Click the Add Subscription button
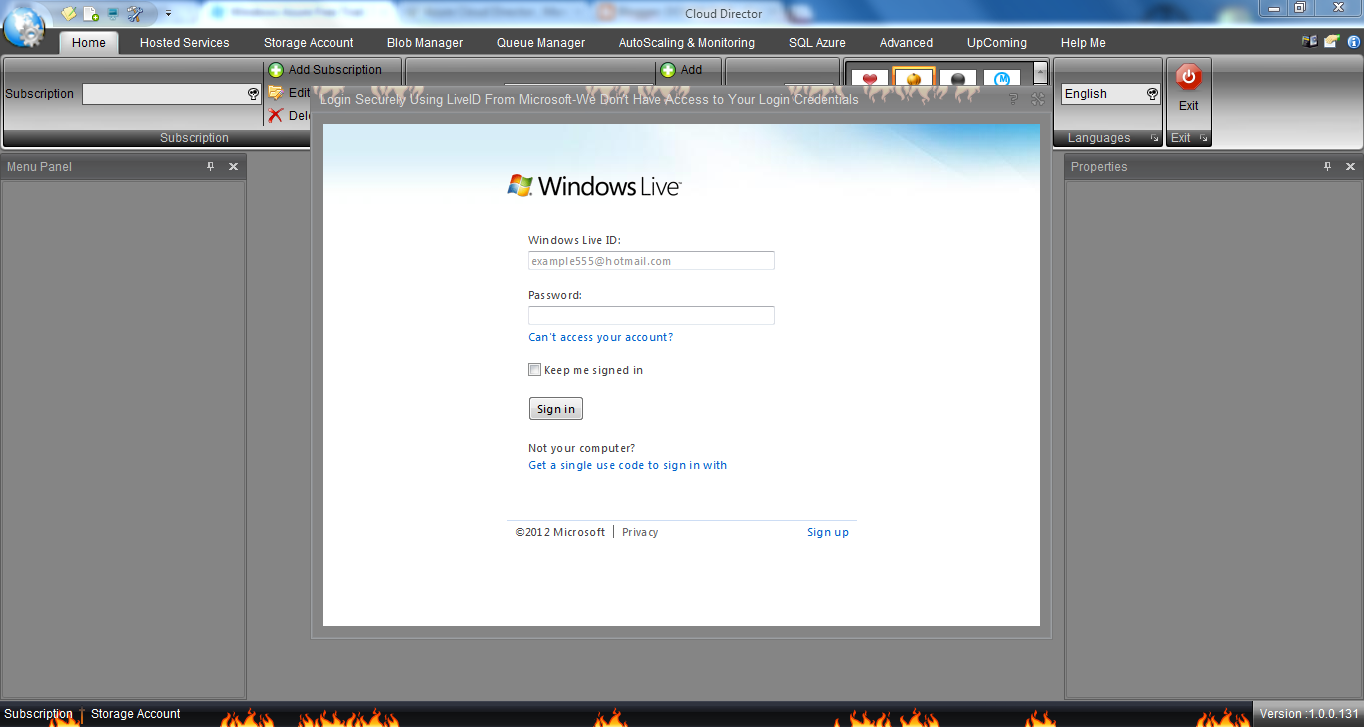This screenshot has height=727, width=1364. pos(325,70)
